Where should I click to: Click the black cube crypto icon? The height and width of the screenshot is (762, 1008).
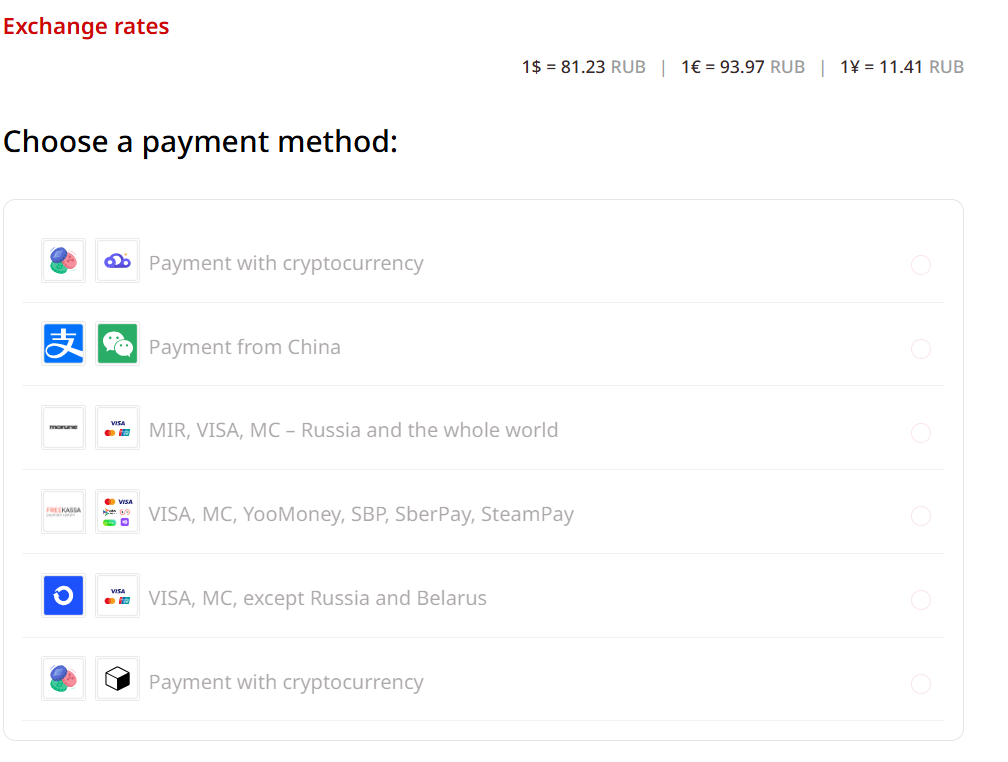[117, 678]
